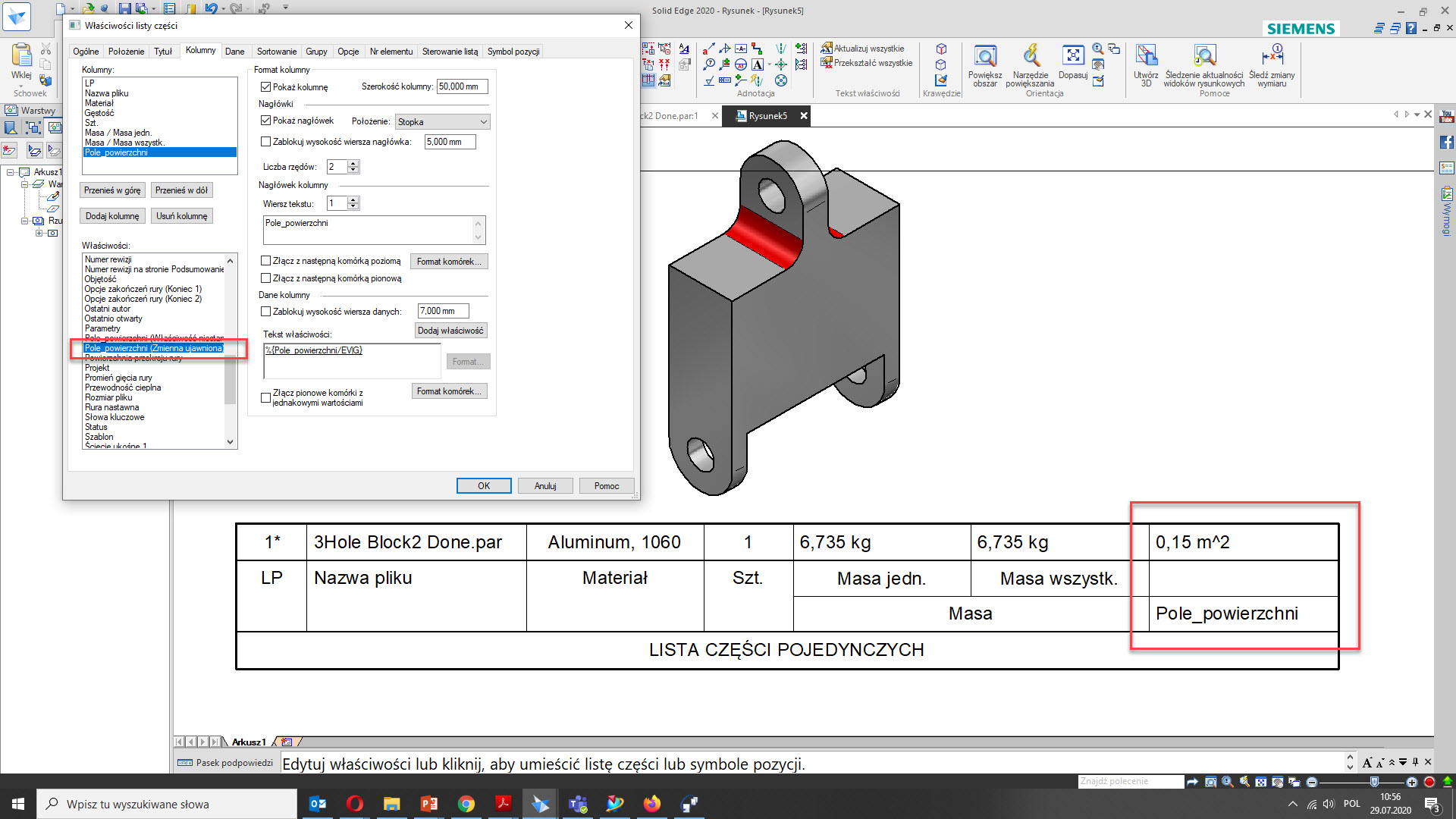Click Aktualizuj wszystkie in ribbon
The width and height of the screenshot is (1456, 819).
862,49
